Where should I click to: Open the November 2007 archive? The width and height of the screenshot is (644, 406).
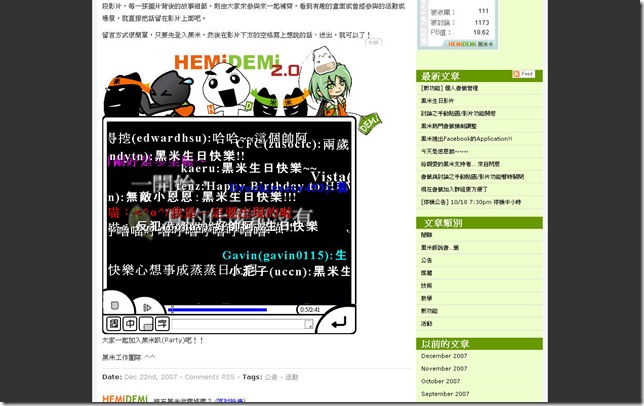(x=444, y=369)
